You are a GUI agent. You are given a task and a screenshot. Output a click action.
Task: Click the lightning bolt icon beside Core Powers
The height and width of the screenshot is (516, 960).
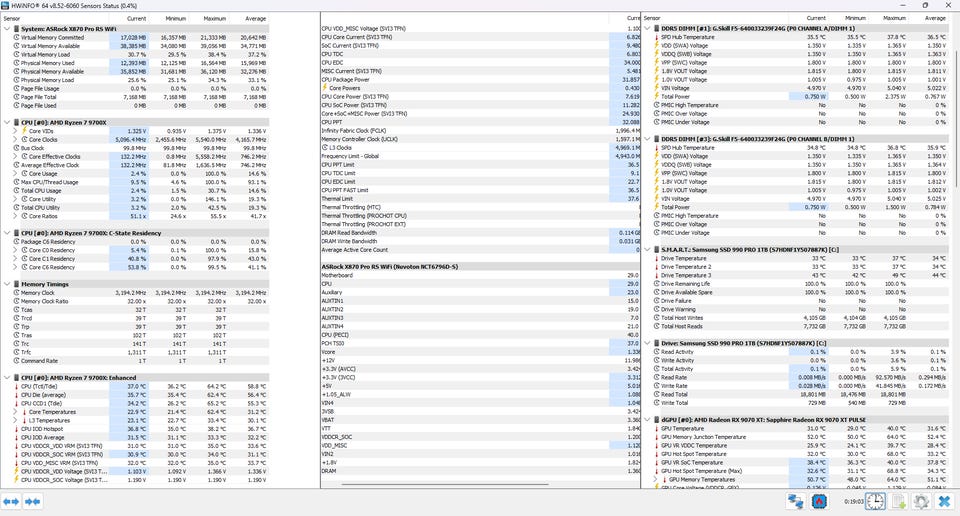tap(325, 88)
